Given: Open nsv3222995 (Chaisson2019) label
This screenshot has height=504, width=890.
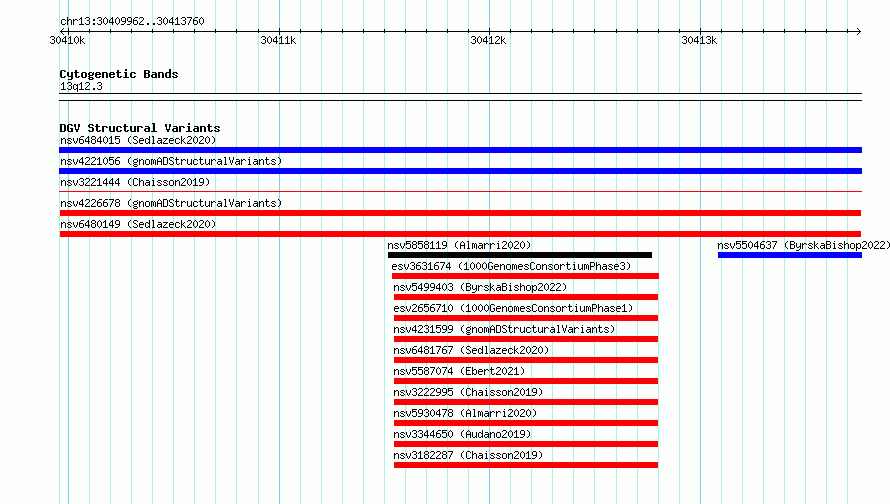Looking at the screenshot, I should click(x=468, y=392).
